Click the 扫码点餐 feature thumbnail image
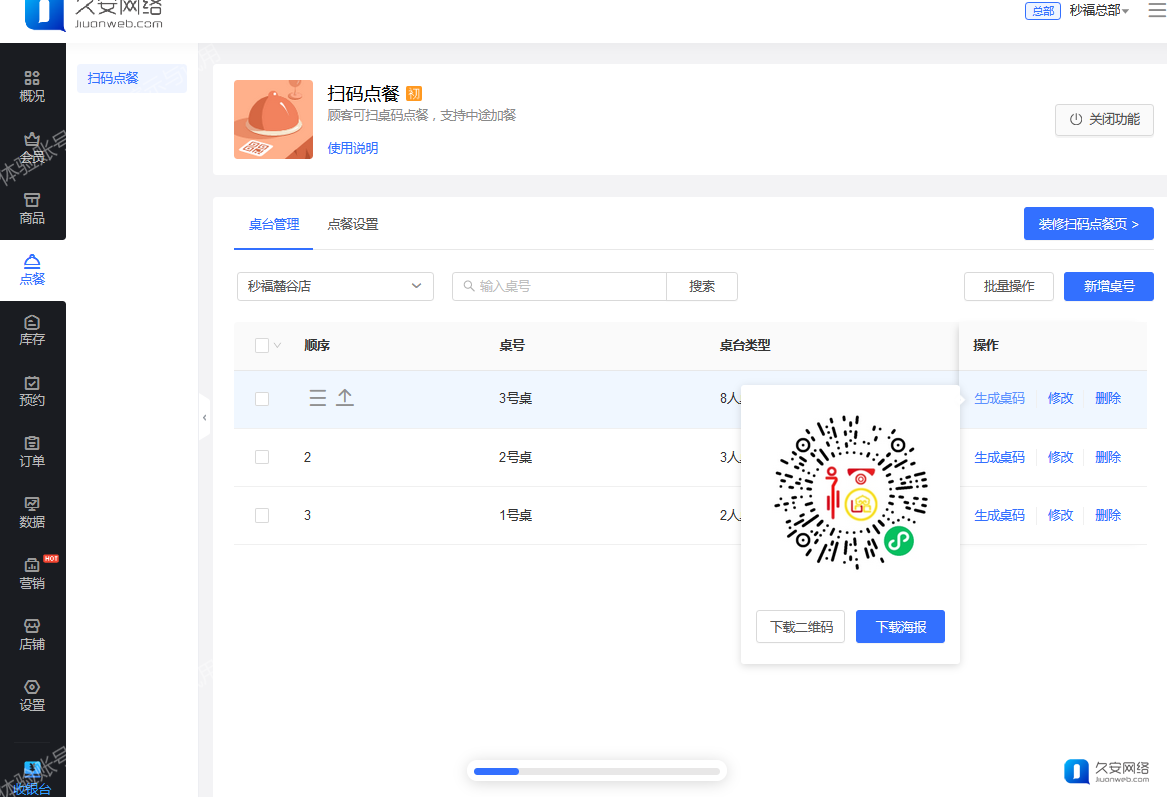The width and height of the screenshot is (1167, 797). tap(273, 119)
